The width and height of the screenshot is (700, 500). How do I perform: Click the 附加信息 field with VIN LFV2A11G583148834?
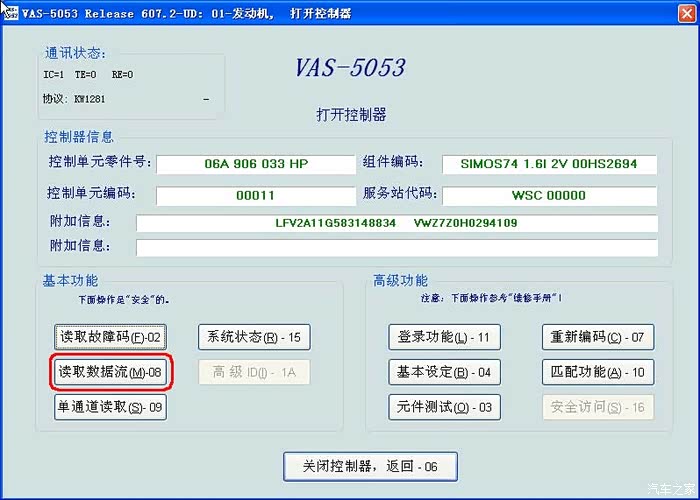pyautogui.click(x=396, y=223)
